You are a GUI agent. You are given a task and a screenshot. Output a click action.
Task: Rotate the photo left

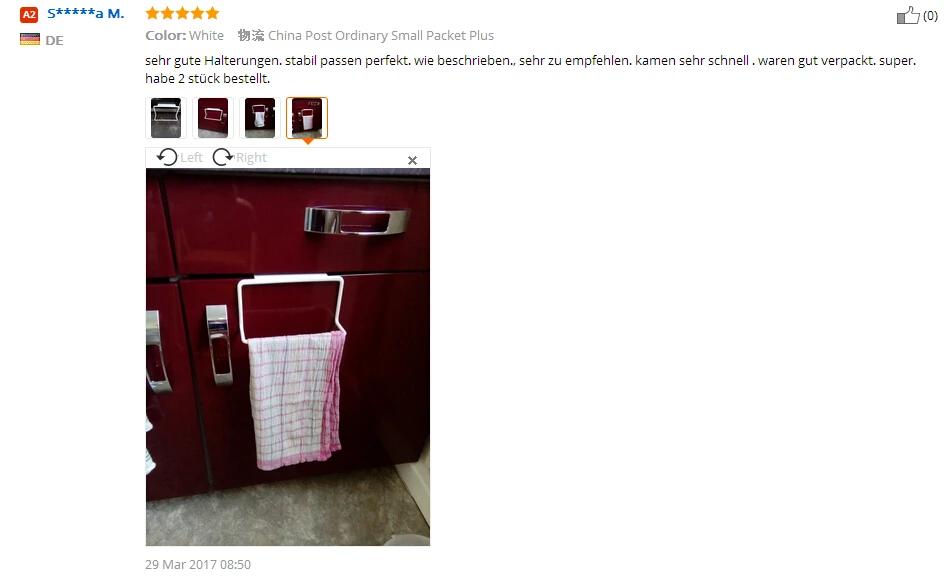167,157
